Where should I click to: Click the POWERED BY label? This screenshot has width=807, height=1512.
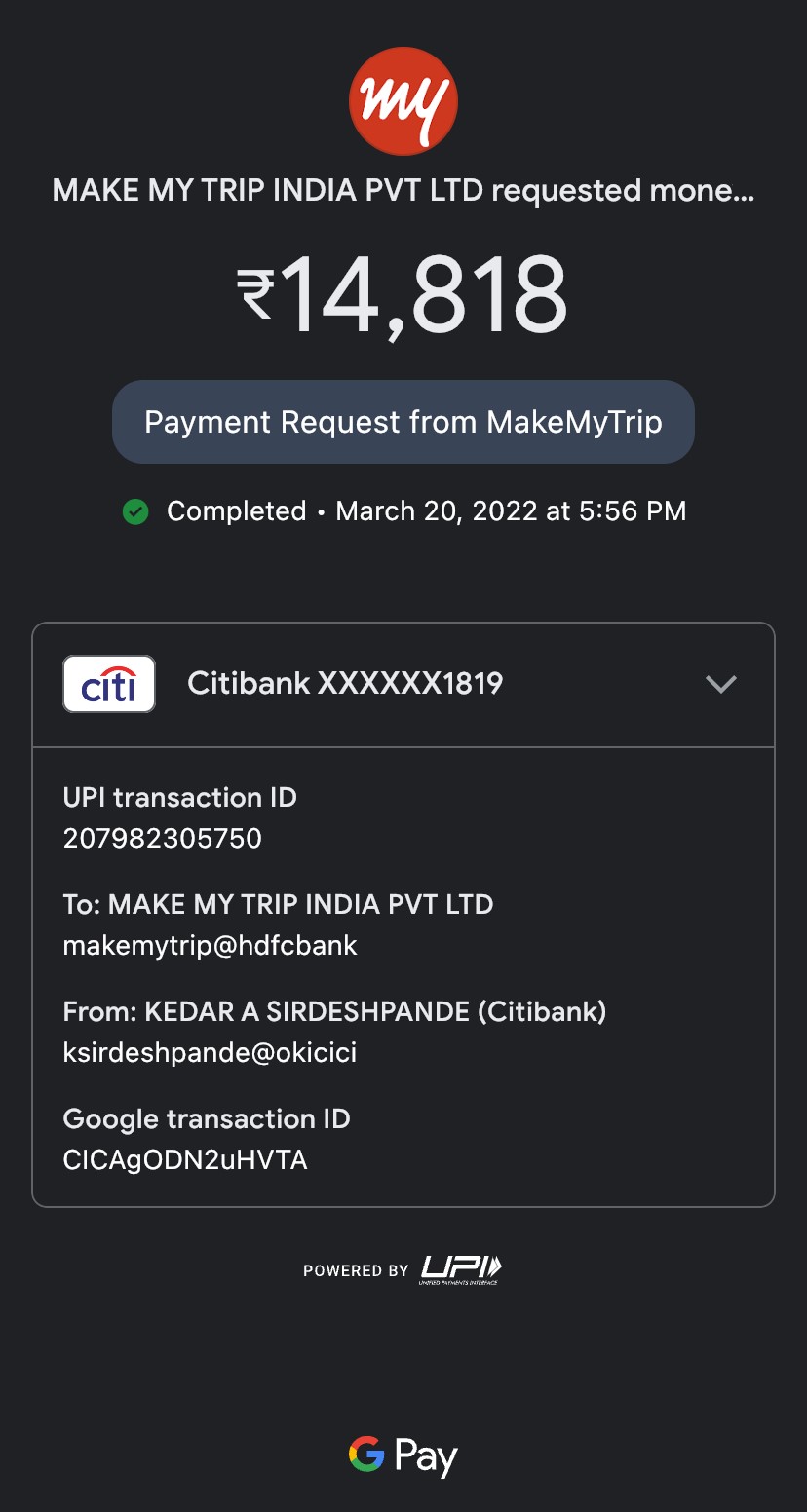tap(356, 1270)
